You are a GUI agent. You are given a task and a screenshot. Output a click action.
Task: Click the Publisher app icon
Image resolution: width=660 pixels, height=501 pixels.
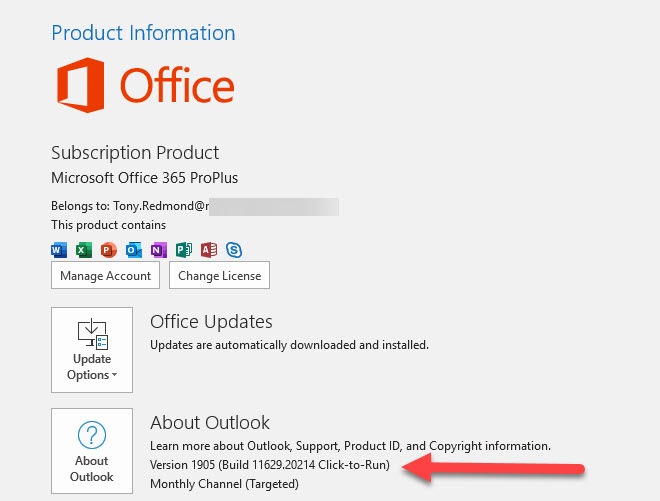pyautogui.click(x=184, y=250)
